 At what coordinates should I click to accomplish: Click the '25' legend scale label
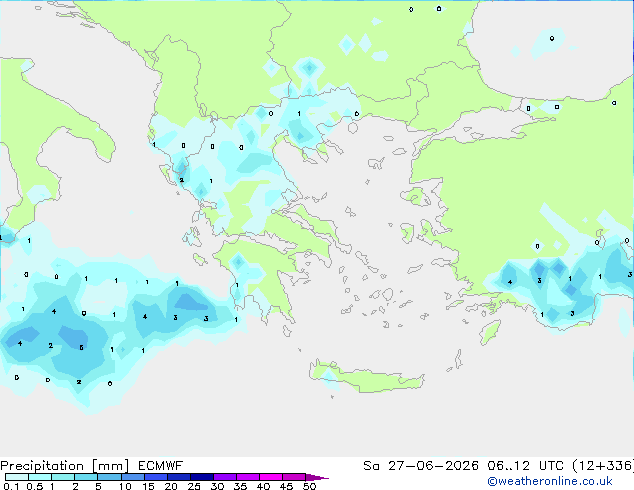click(x=194, y=486)
